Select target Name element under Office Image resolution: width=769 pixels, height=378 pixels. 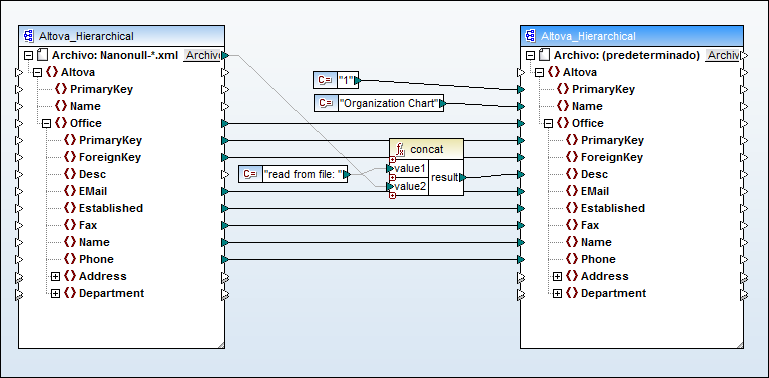tap(596, 242)
